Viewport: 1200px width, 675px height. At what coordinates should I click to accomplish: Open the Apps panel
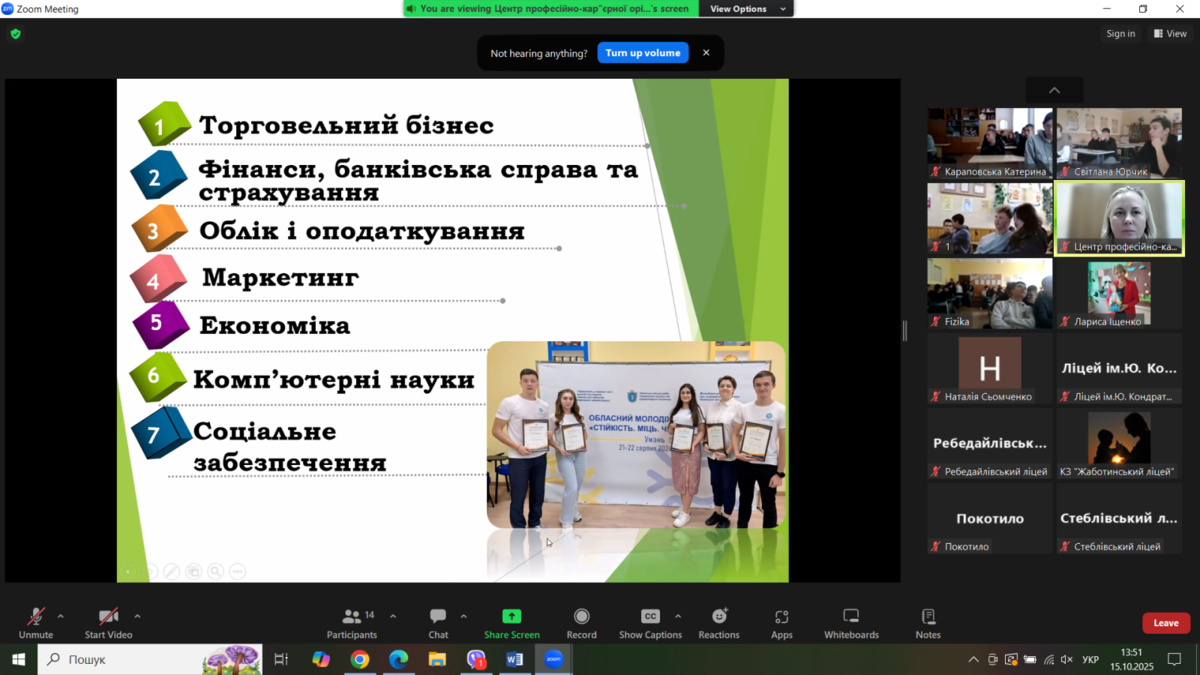click(781, 622)
